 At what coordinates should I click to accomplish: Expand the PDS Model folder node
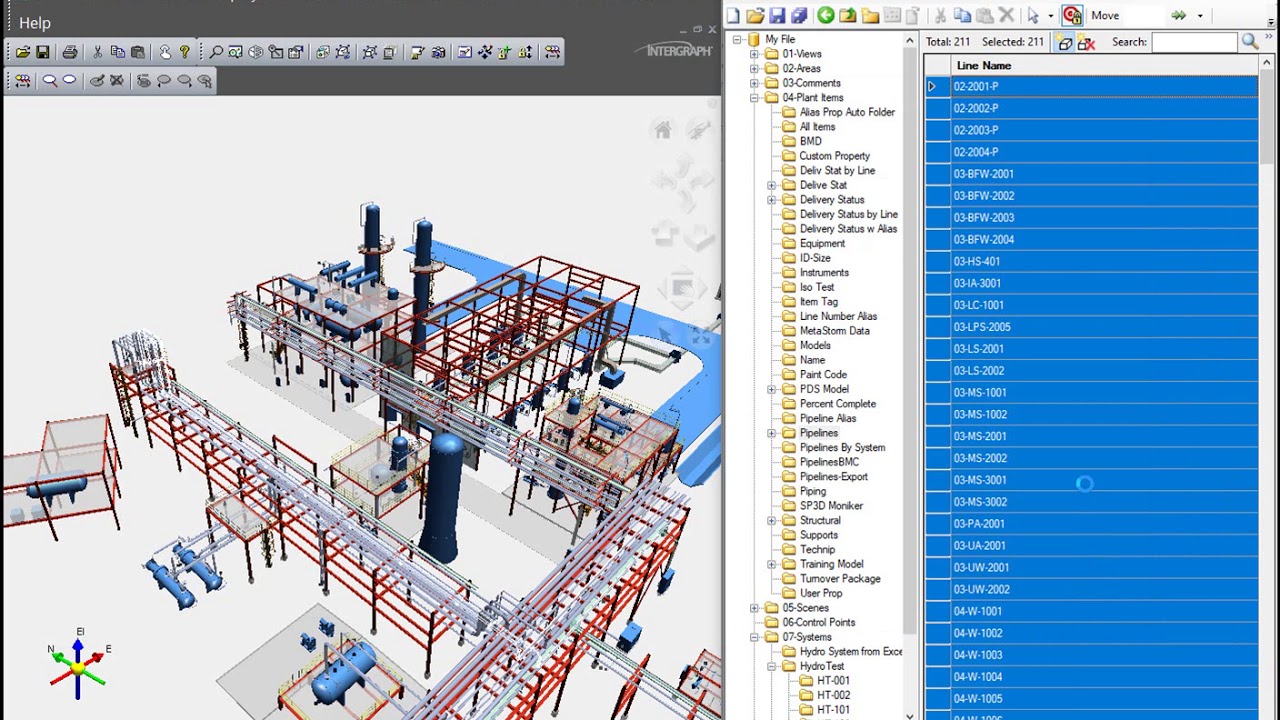[x=771, y=389]
